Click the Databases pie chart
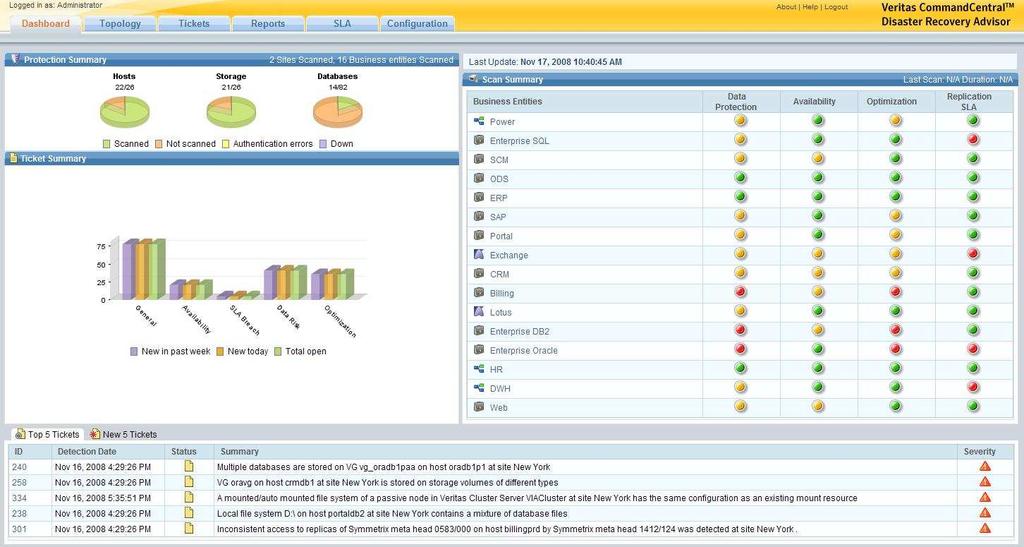1024x547 pixels. [338, 112]
